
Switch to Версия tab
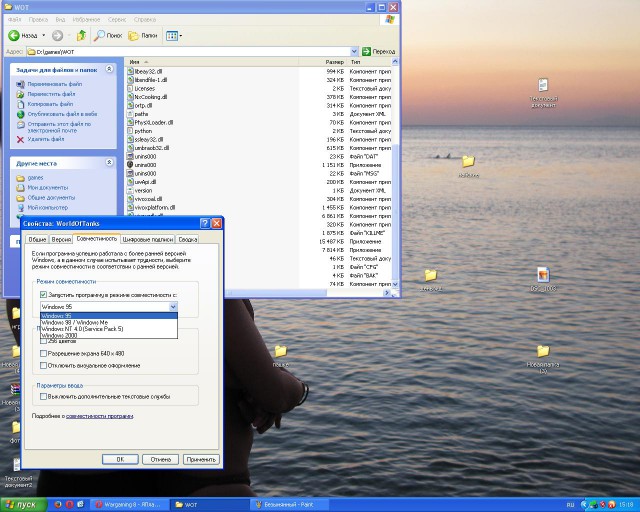(x=61, y=239)
